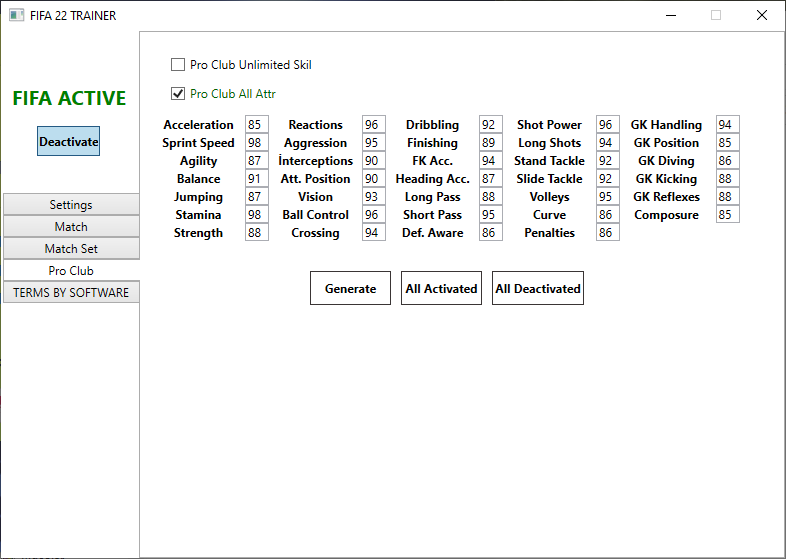The image size is (786, 559).
Task: Focus the Crossing value field
Action: [x=374, y=233]
